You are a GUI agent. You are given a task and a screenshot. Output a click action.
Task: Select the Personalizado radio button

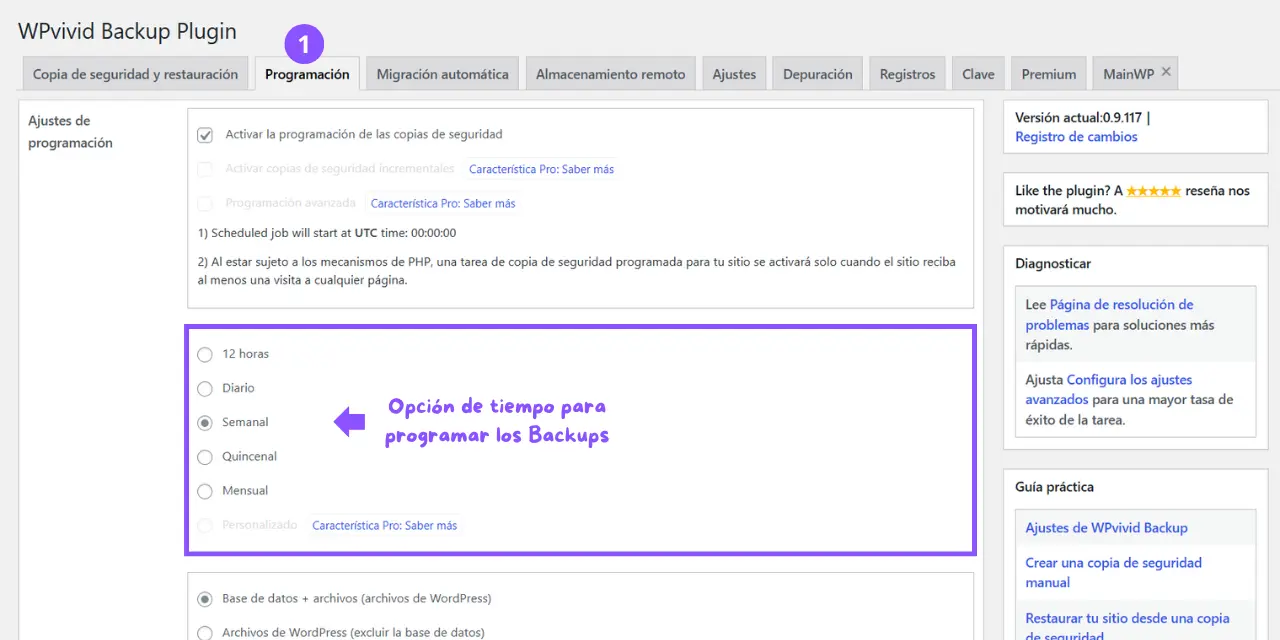[x=205, y=525]
